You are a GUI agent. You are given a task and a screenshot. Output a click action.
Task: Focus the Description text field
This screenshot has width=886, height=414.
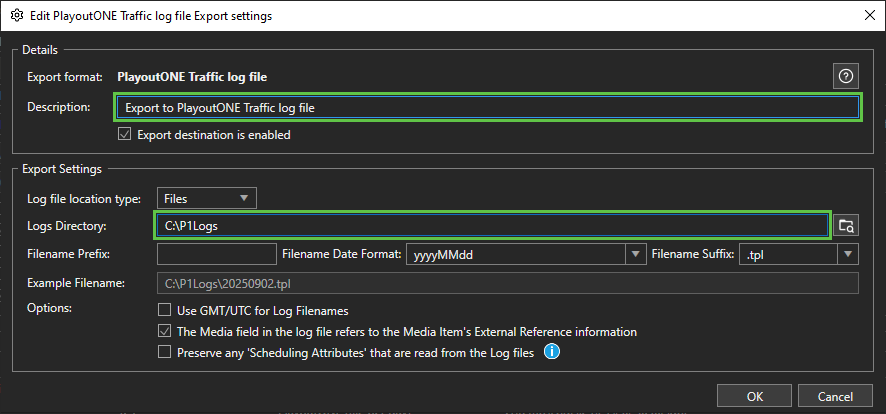point(488,107)
